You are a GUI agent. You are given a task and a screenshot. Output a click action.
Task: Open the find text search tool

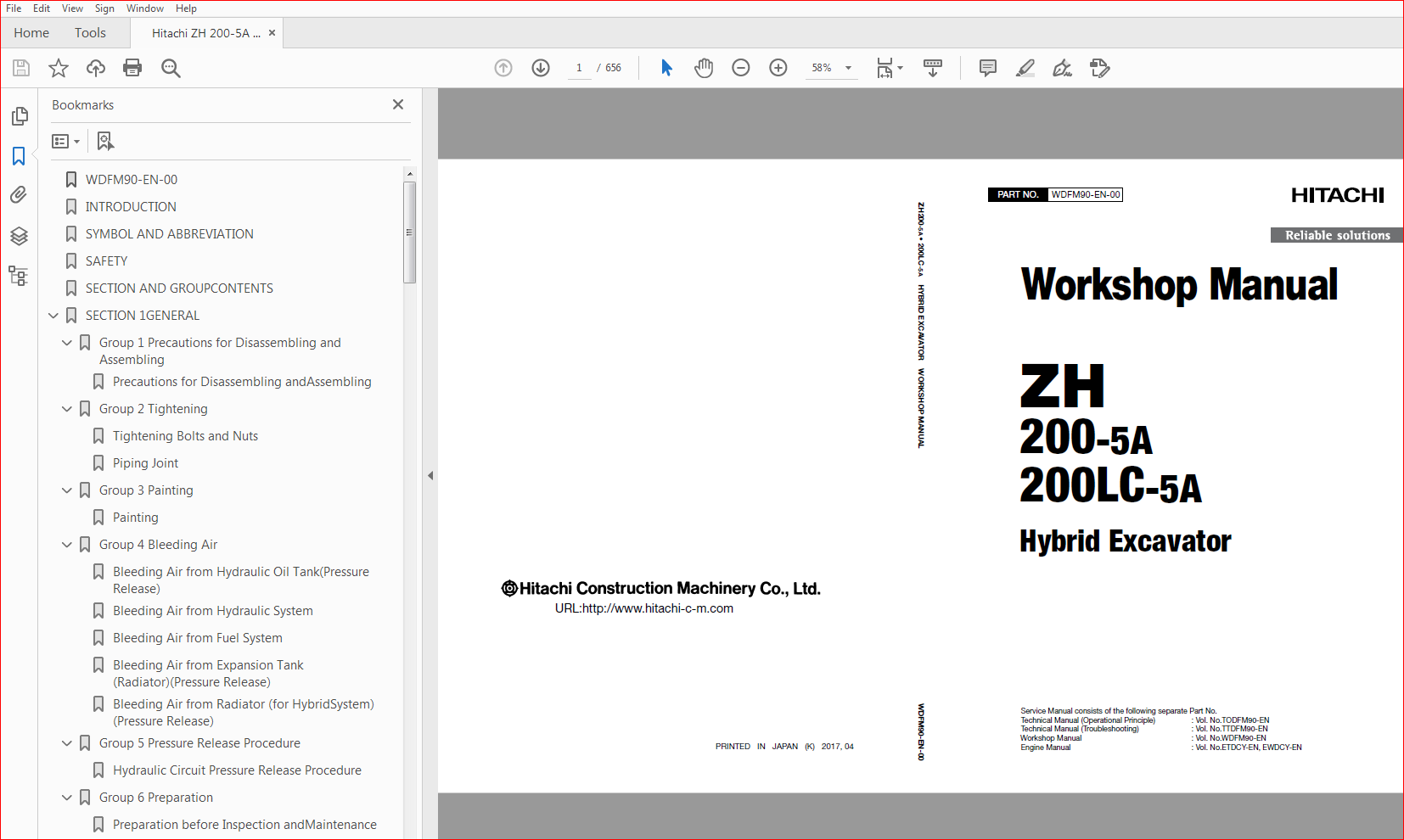pyautogui.click(x=171, y=68)
